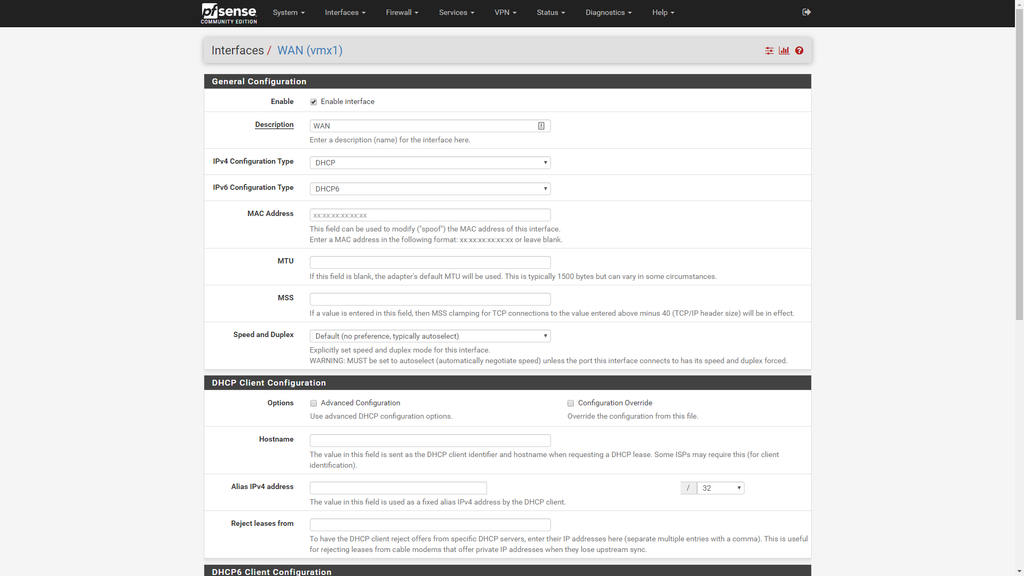The image size is (1024, 576).
Task: Click the related settings sliders icon
Action: click(x=768, y=49)
